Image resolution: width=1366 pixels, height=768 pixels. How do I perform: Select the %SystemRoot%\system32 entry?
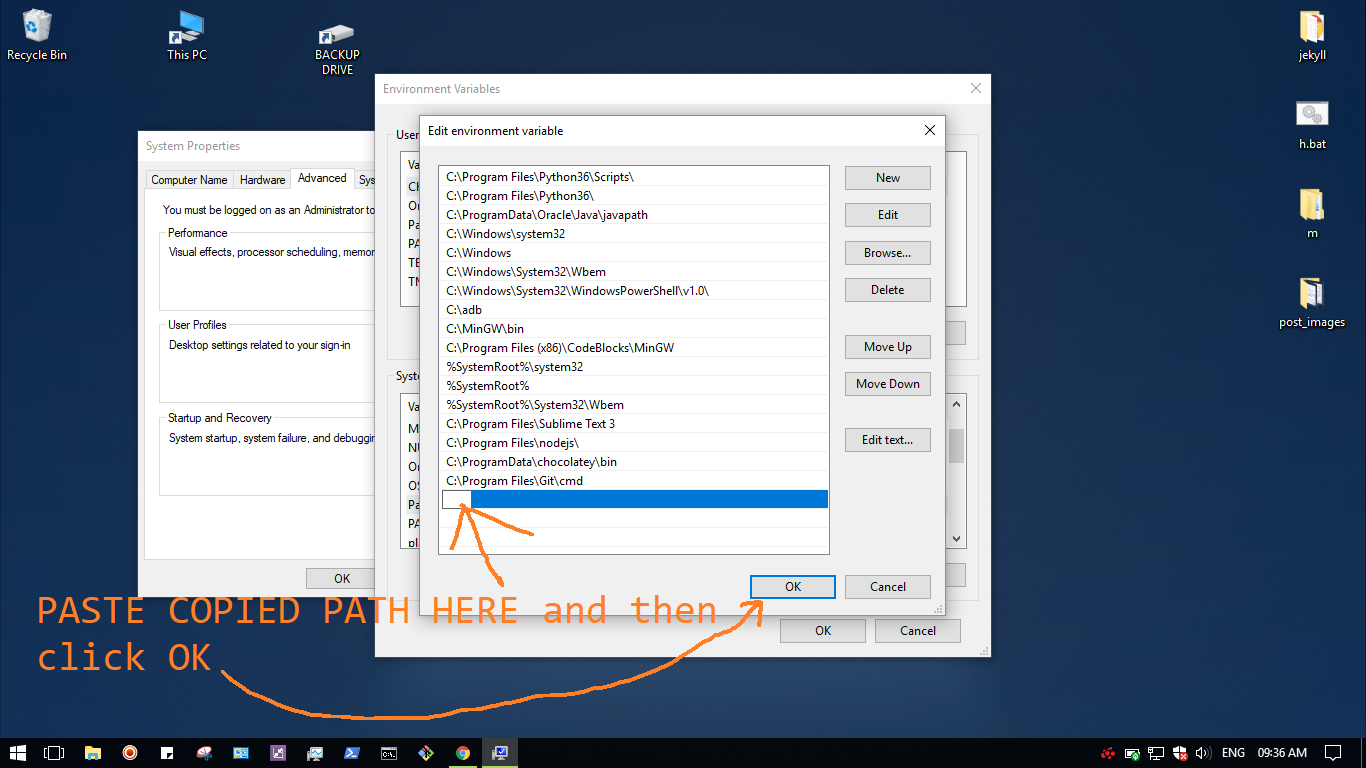coord(635,367)
